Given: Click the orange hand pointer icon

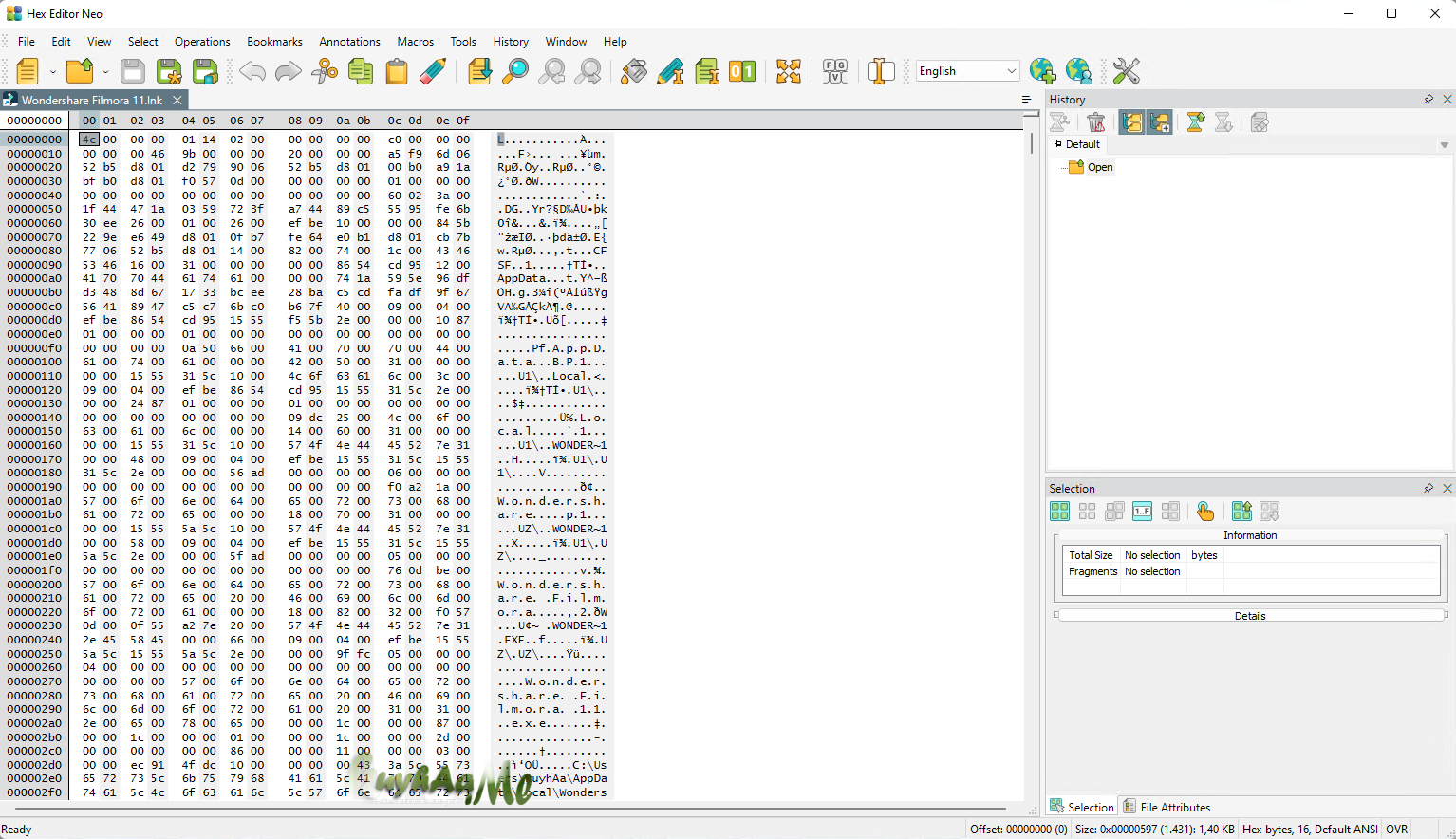Looking at the screenshot, I should coord(1205,512).
